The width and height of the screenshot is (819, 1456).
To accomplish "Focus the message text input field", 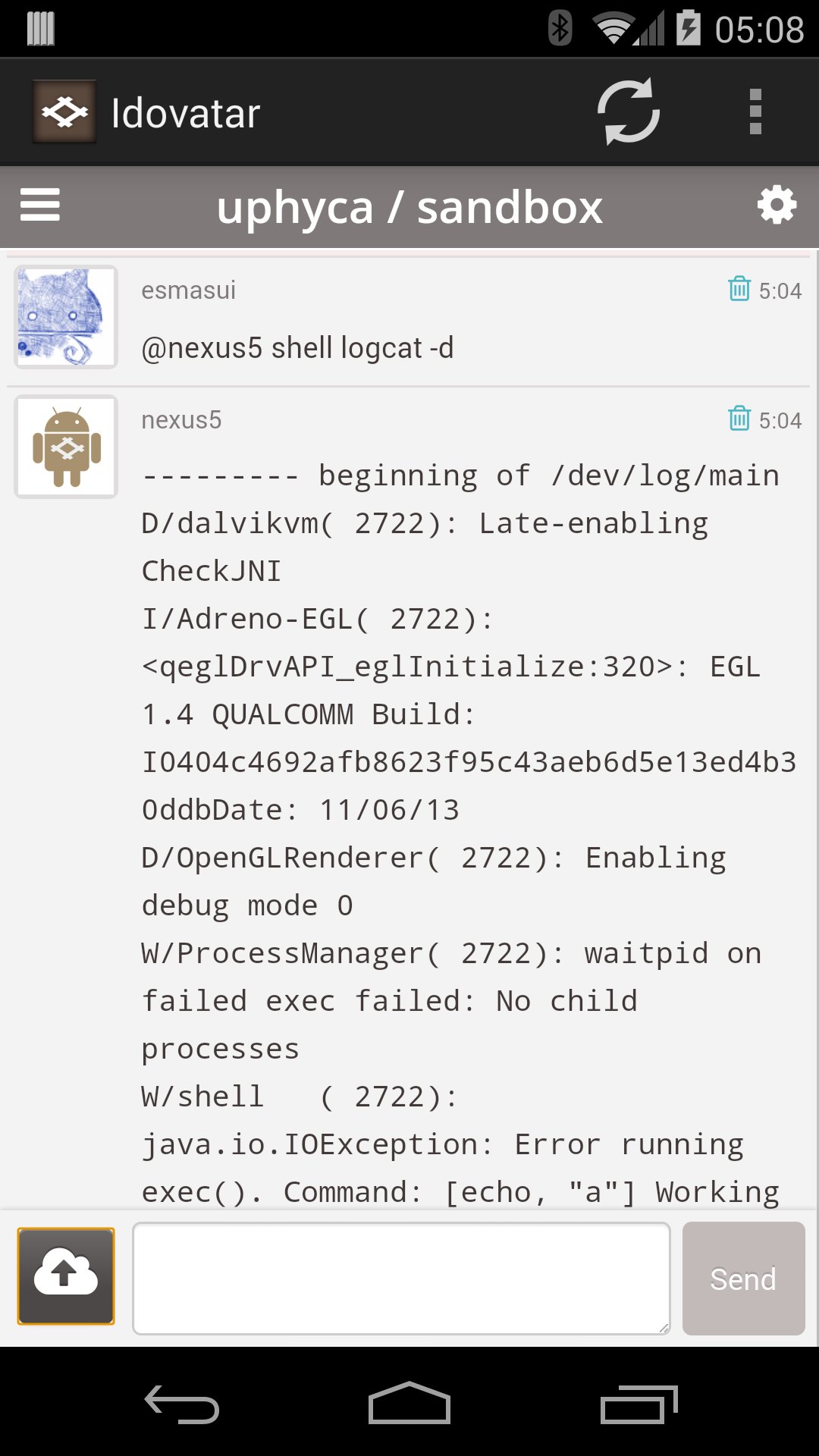I will [401, 1278].
